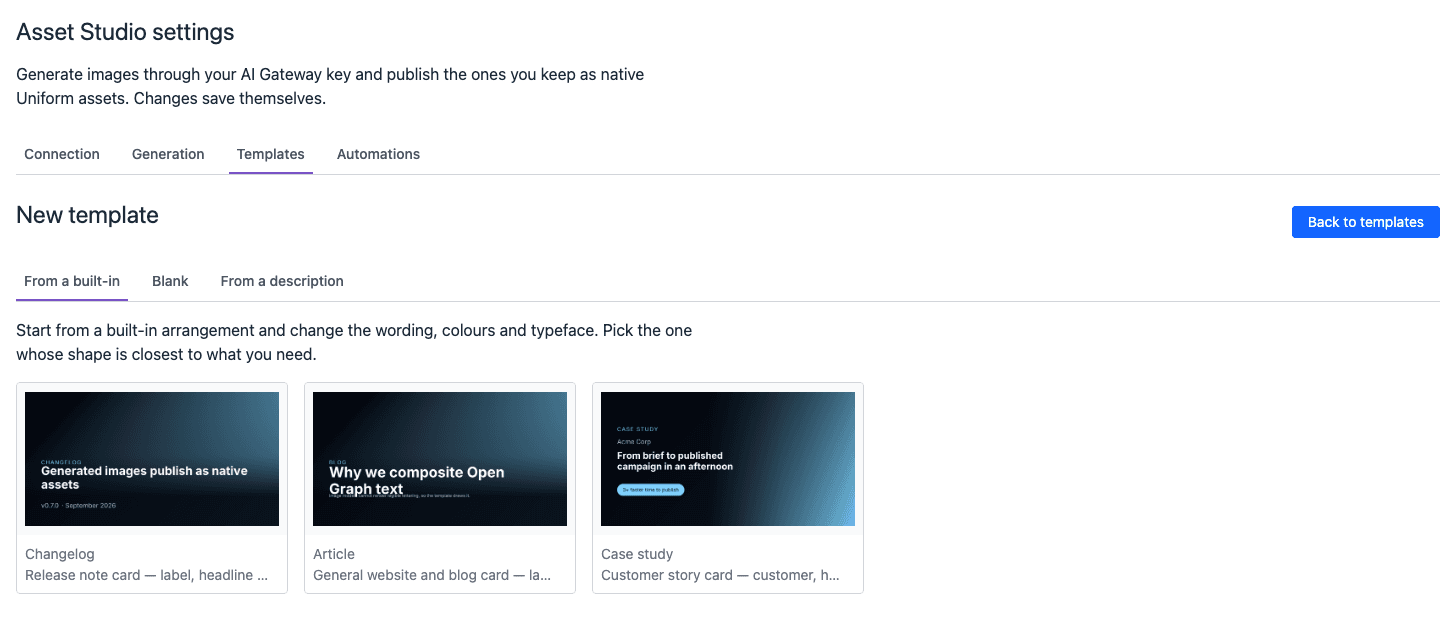The height and width of the screenshot is (626, 1456).
Task: Click the Release note card description
Action: (147, 575)
